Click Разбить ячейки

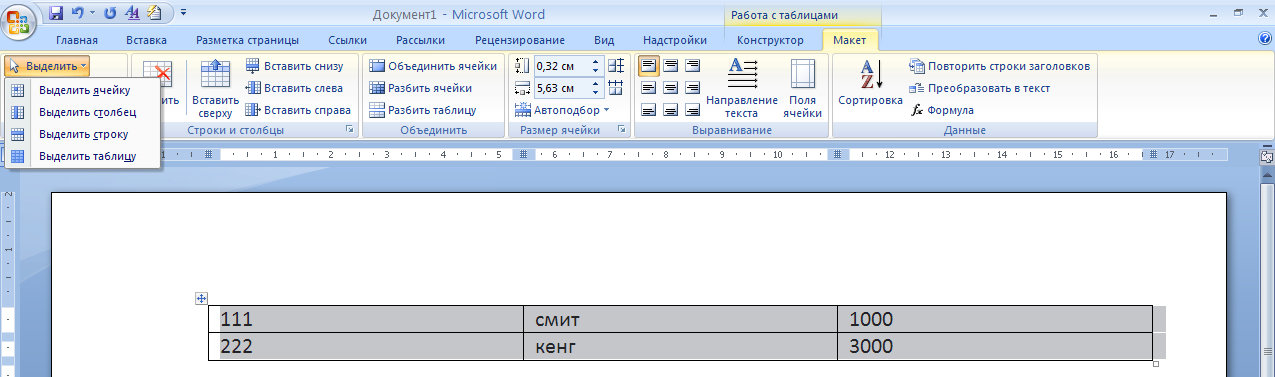421,88
